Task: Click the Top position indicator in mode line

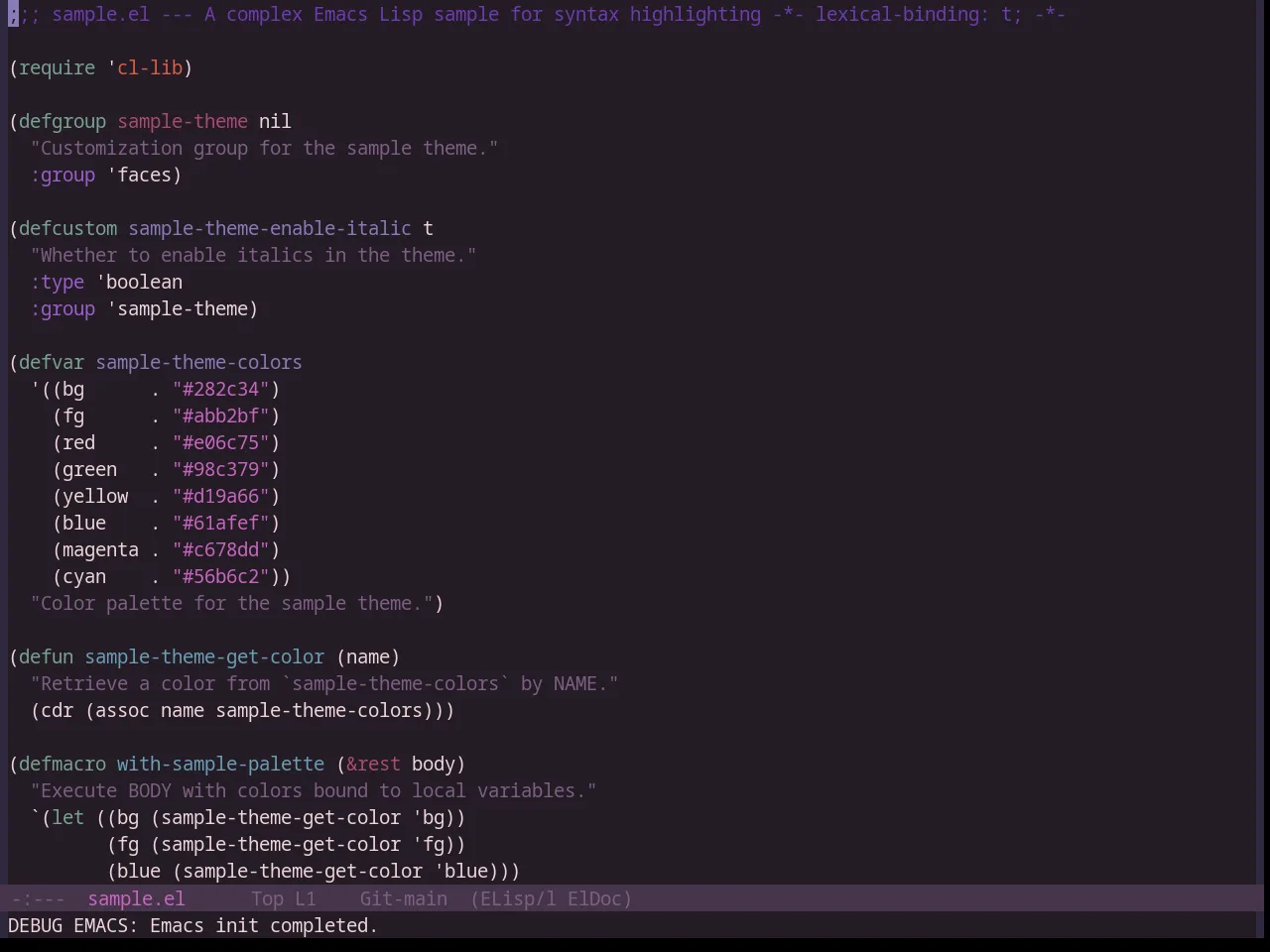Action: (x=267, y=898)
